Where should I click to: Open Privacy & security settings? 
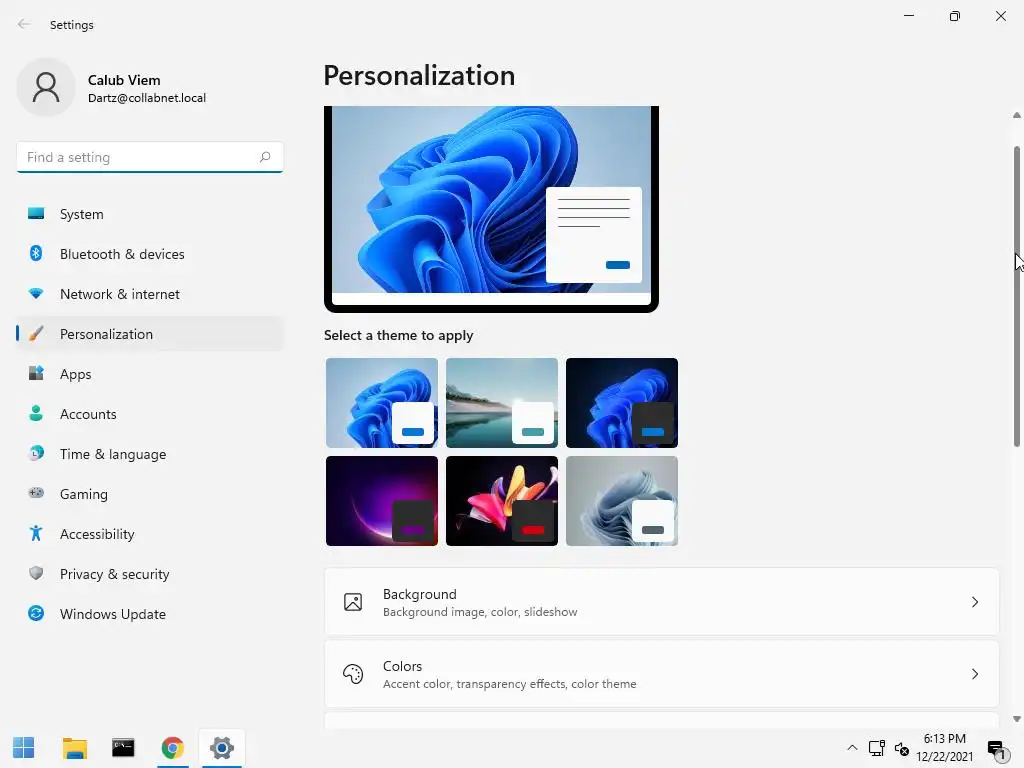(x=150, y=574)
